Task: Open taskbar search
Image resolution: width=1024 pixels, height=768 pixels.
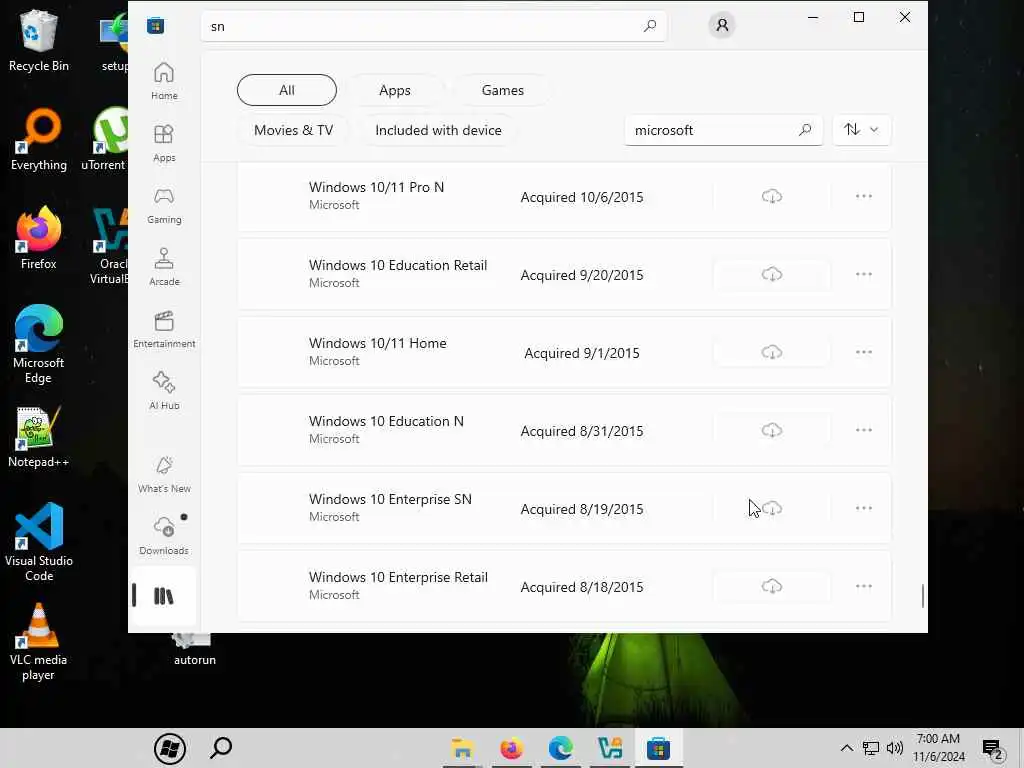Action: (x=221, y=748)
